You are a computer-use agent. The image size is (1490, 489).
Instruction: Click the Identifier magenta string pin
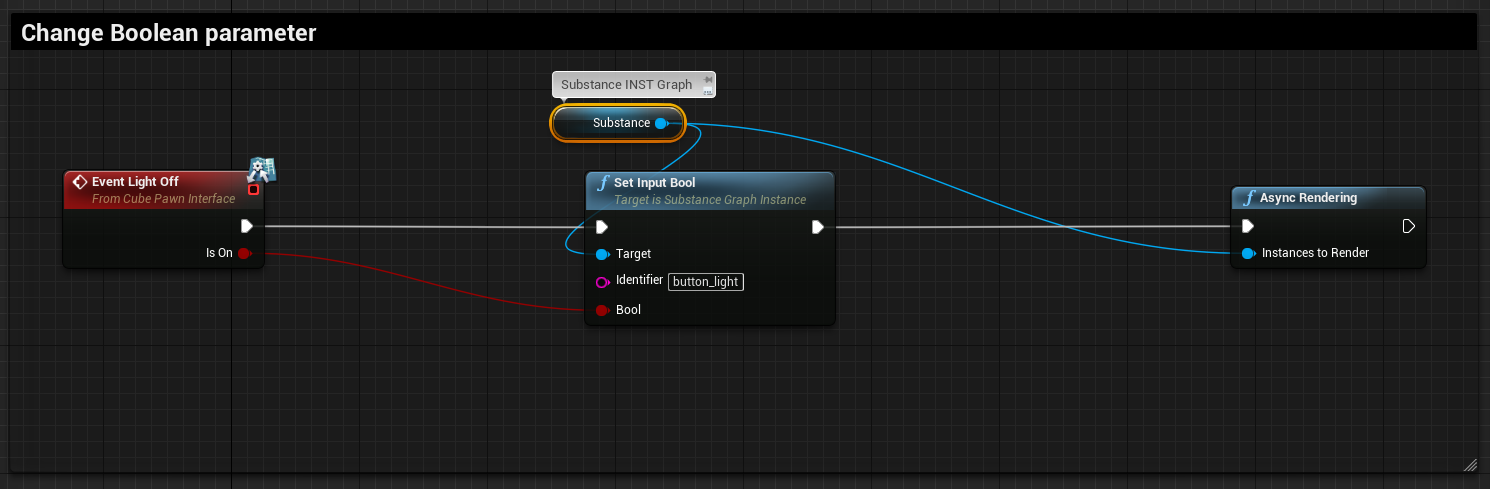point(602,281)
